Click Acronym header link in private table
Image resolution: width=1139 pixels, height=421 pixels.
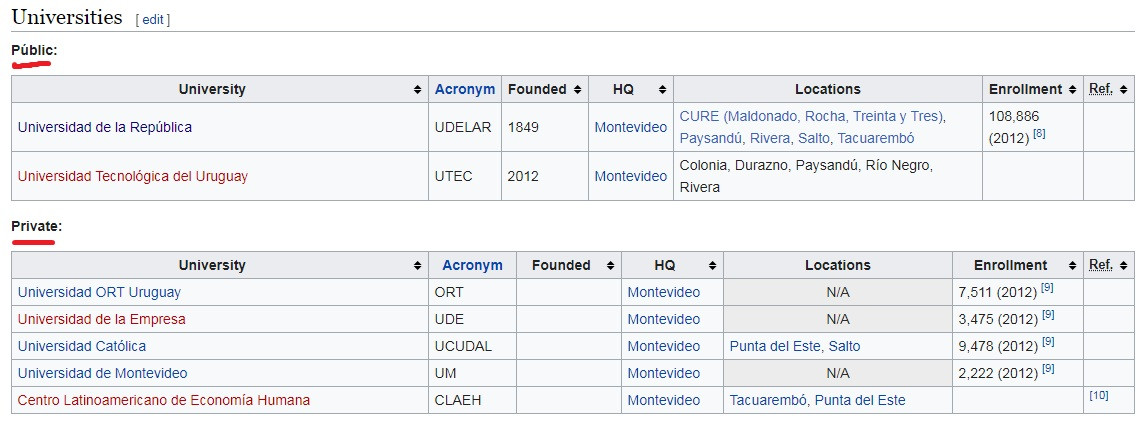[x=472, y=265]
